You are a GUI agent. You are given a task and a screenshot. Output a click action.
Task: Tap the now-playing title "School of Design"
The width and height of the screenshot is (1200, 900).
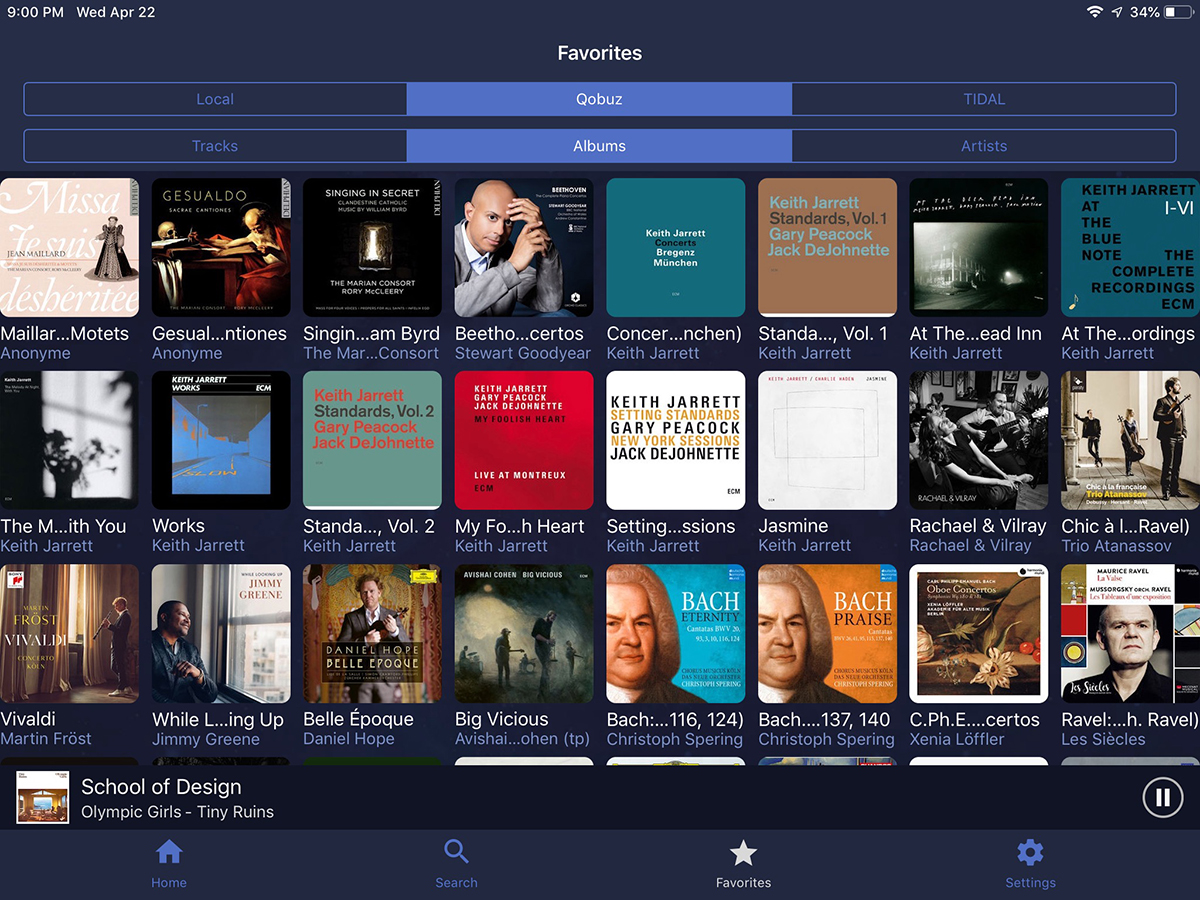point(161,787)
